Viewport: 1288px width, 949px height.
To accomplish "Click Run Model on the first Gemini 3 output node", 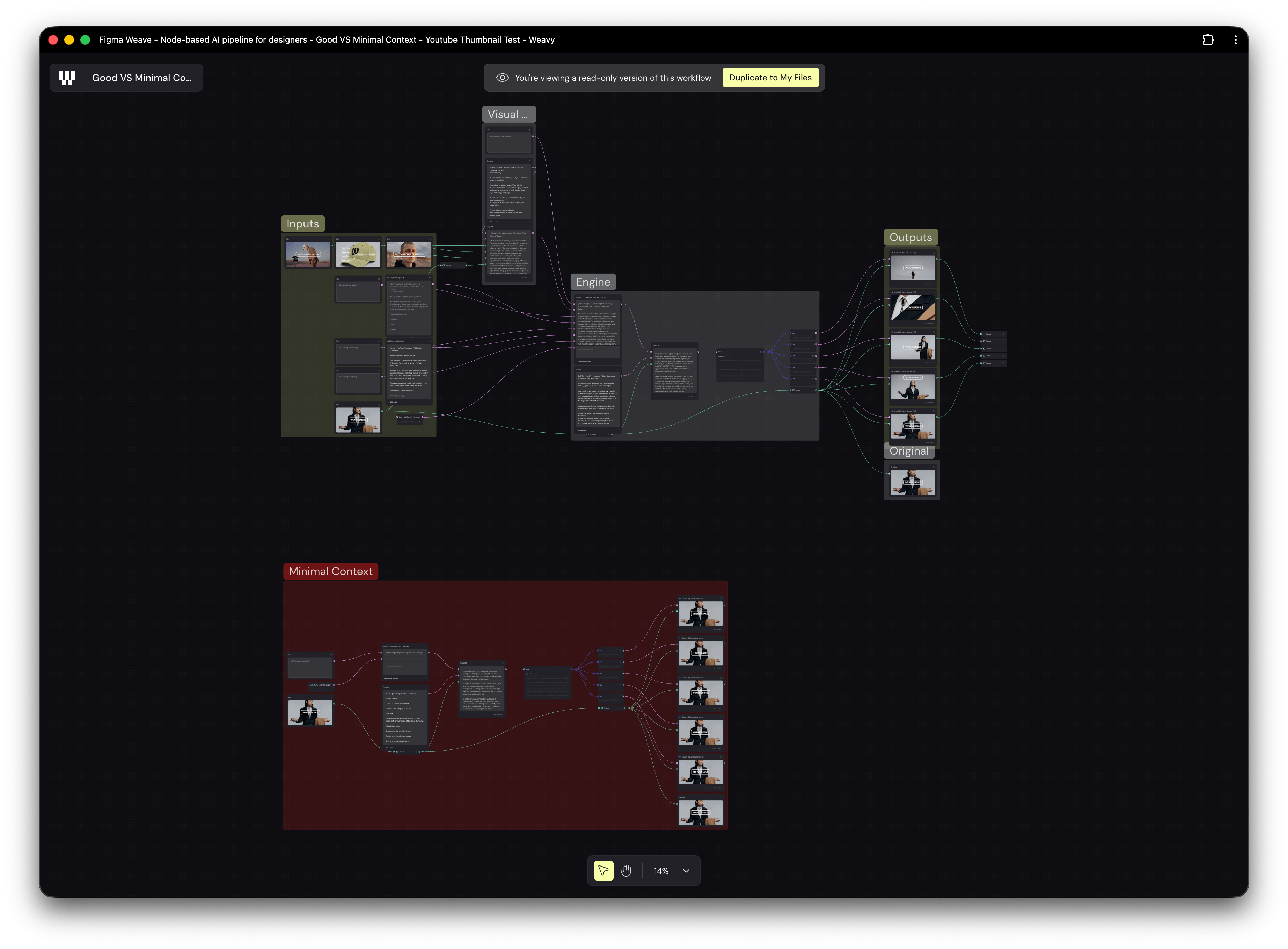I will 929,284.
